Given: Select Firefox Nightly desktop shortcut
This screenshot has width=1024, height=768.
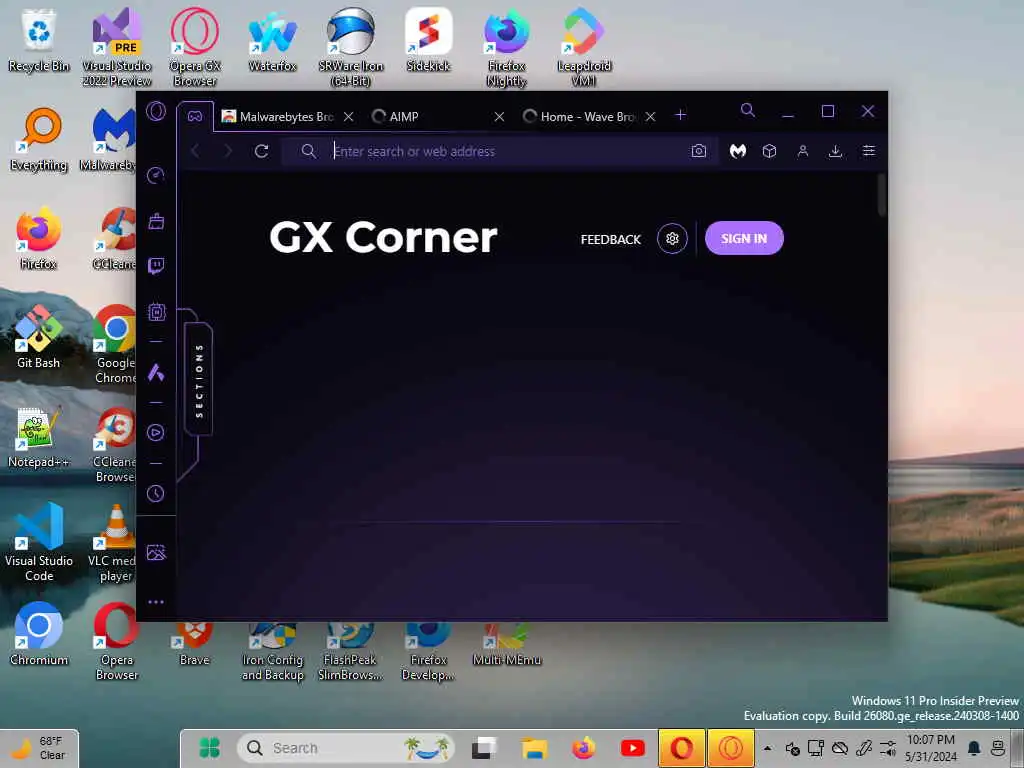Looking at the screenshot, I should coord(506,47).
